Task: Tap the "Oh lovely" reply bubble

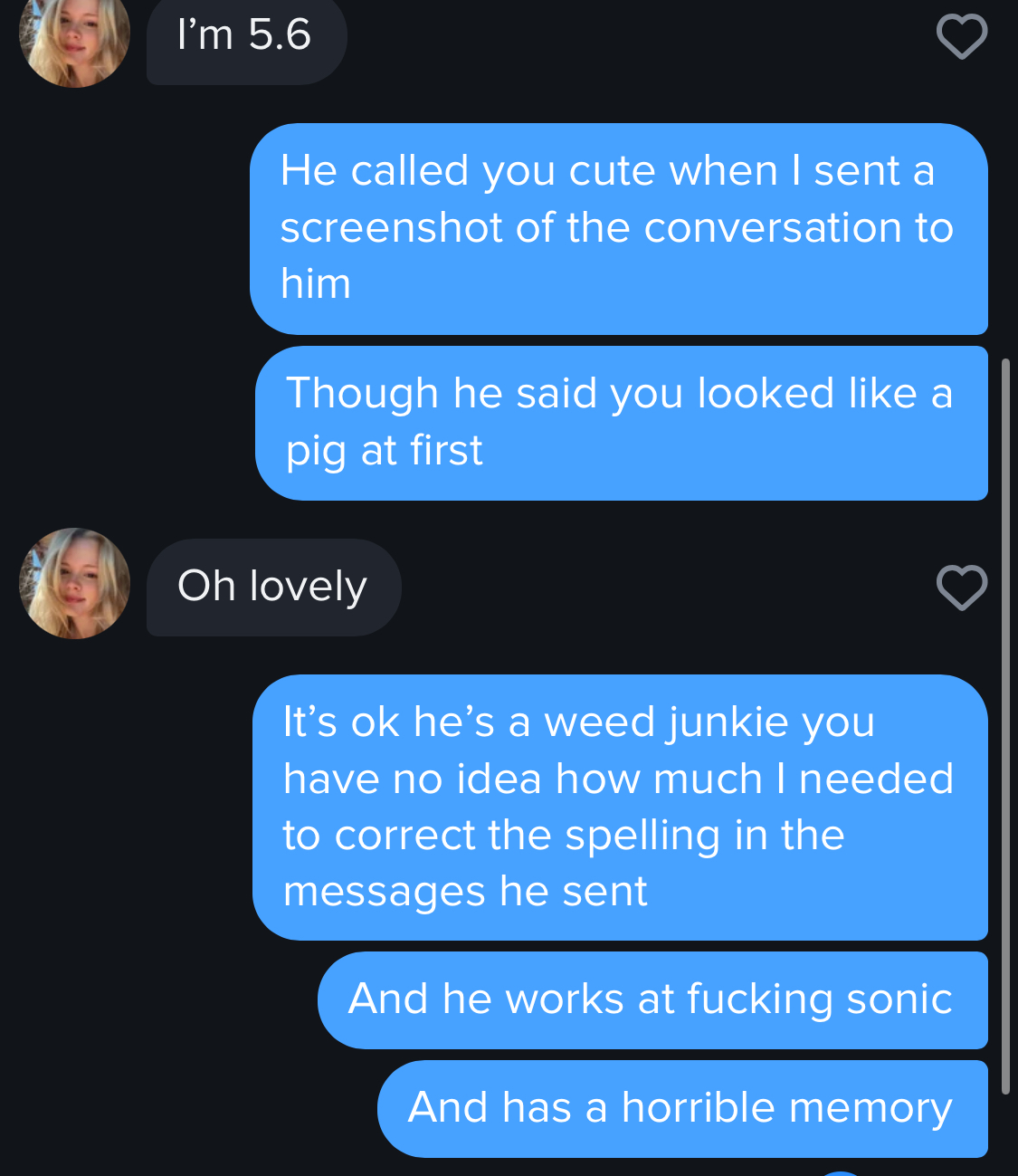Action: click(x=273, y=587)
